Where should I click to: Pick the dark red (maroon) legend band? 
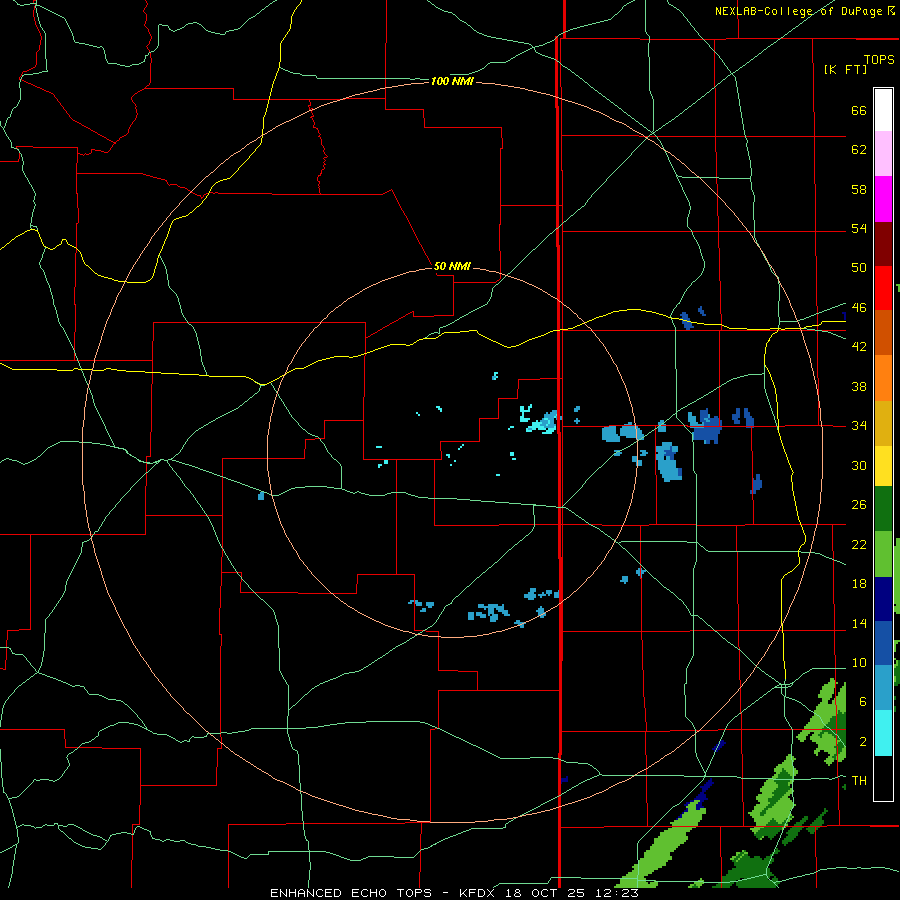click(x=883, y=243)
